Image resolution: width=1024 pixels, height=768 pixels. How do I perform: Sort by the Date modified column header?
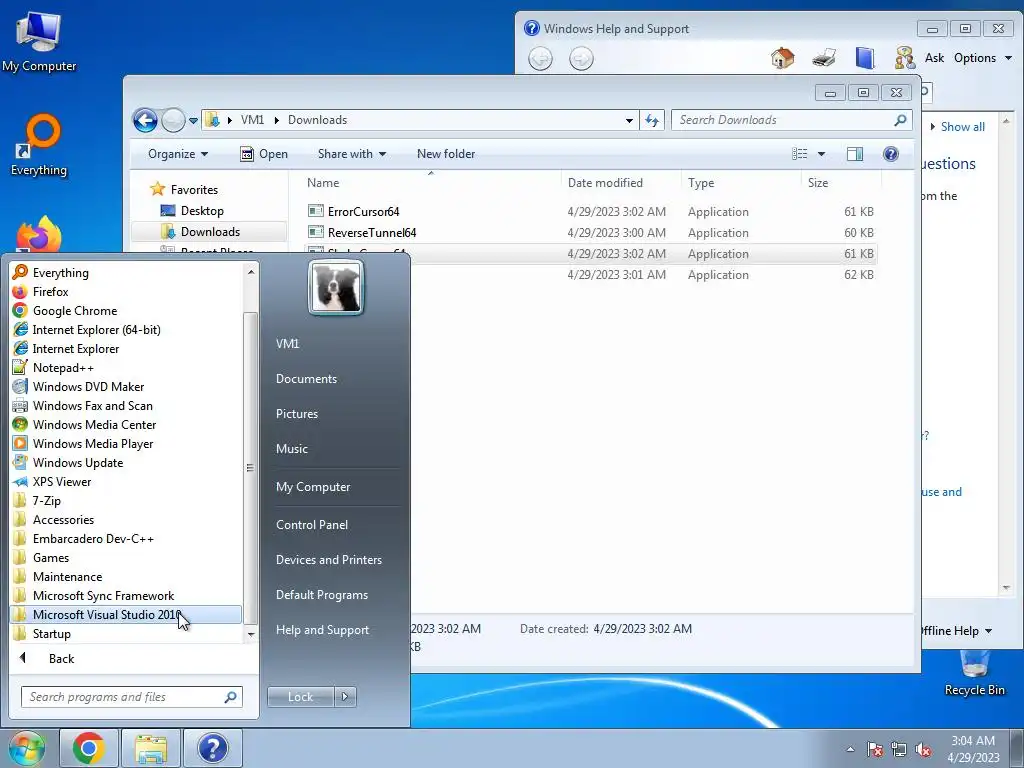(620, 183)
